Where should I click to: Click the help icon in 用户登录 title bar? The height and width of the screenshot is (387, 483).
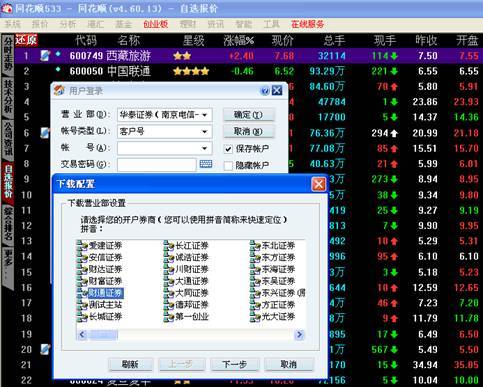265,91
